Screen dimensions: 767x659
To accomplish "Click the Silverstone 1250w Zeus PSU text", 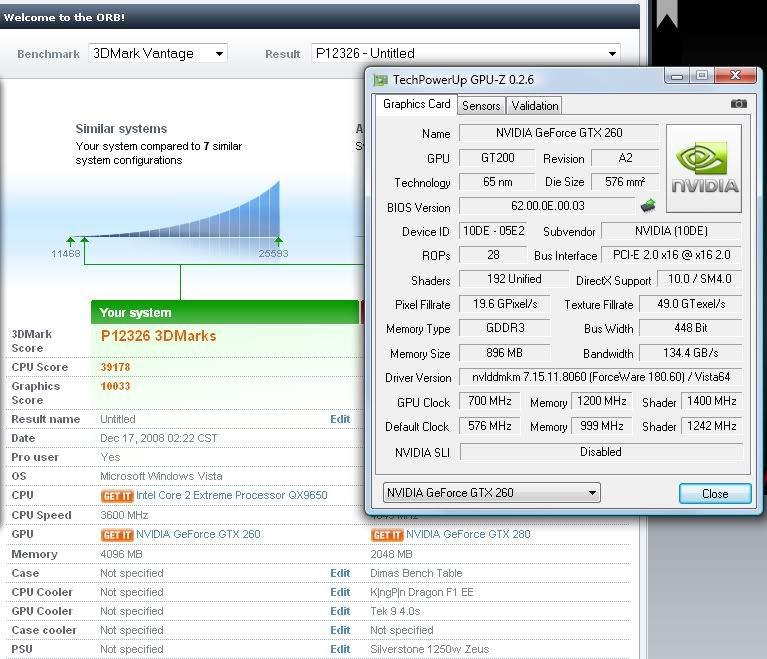I will tap(429, 649).
